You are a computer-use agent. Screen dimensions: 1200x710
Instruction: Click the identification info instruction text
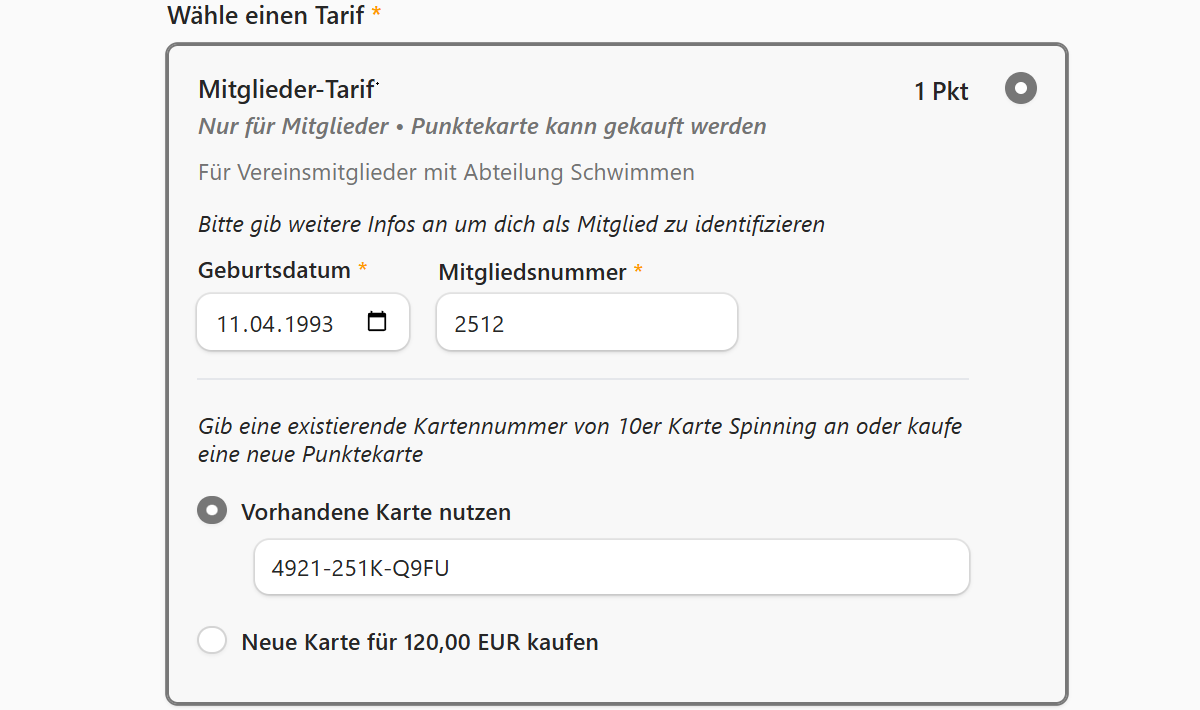click(510, 224)
